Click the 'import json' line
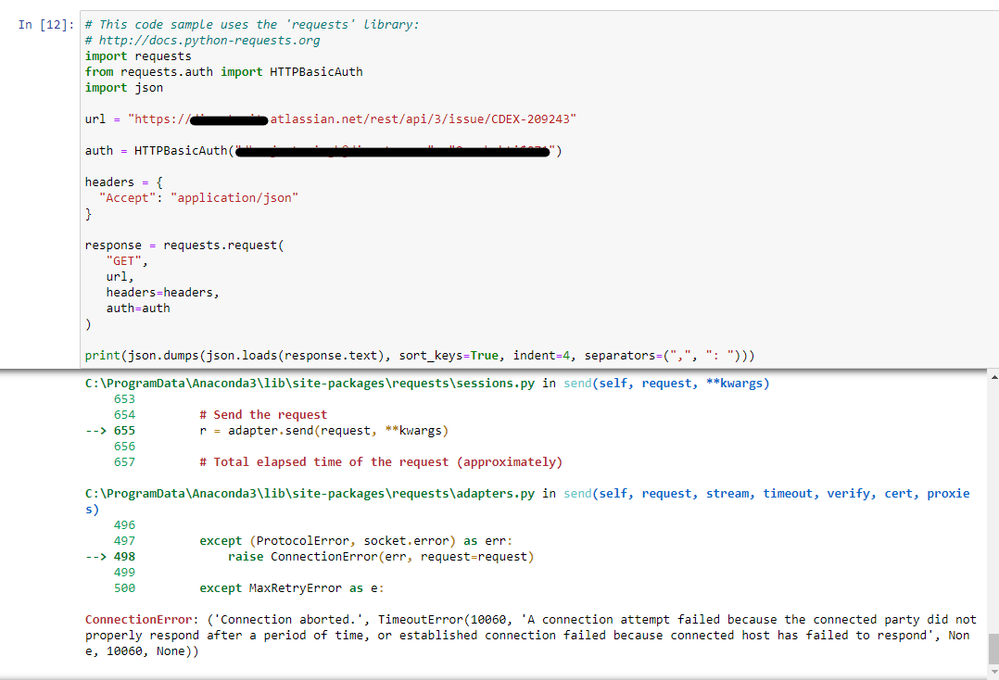999x680 pixels. [124, 88]
